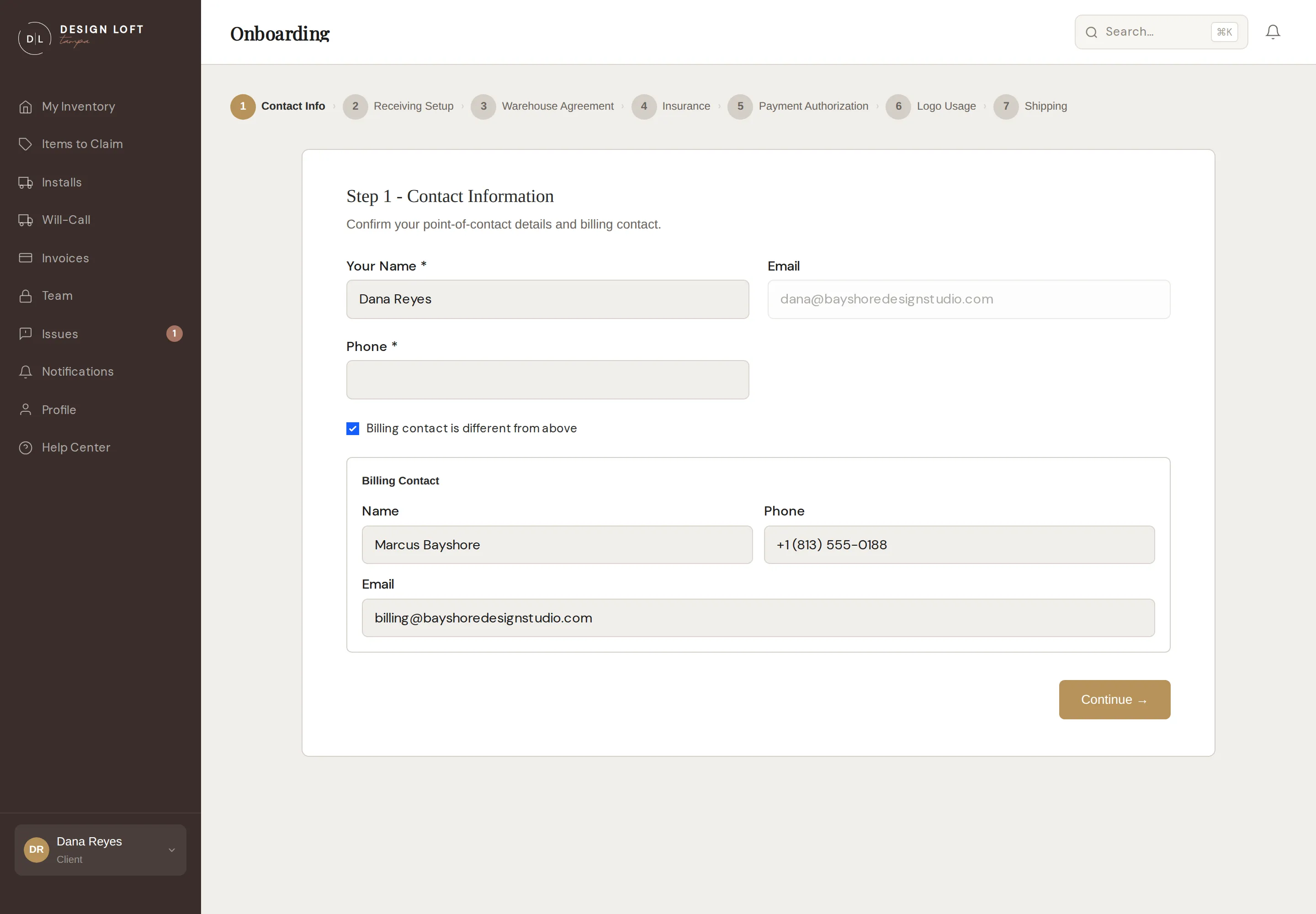Click the Invoices card icon

[25, 258]
